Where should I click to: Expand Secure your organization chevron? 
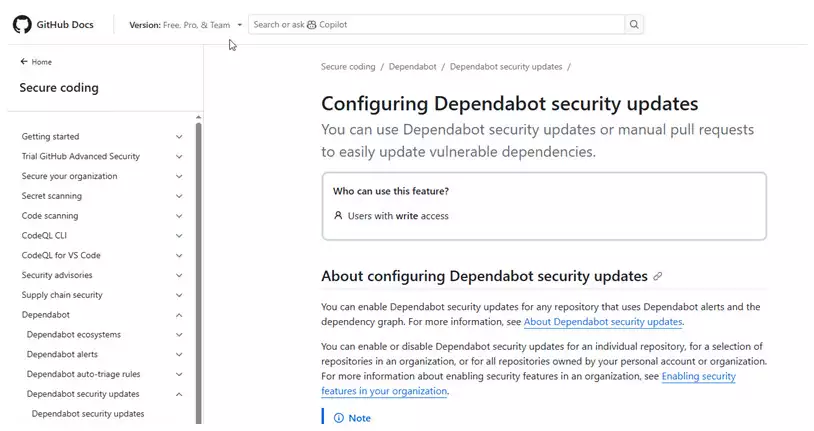179,176
